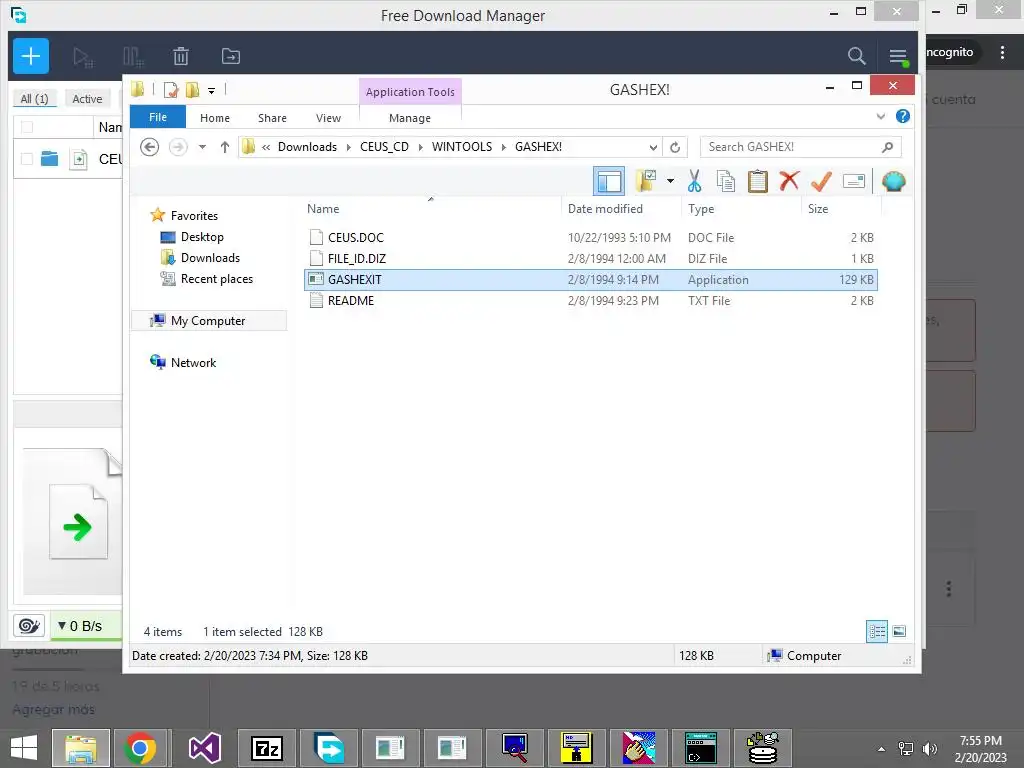Open Chrome from the taskbar
Screen dimensions: 1024x768
click(x=140, y=748)
